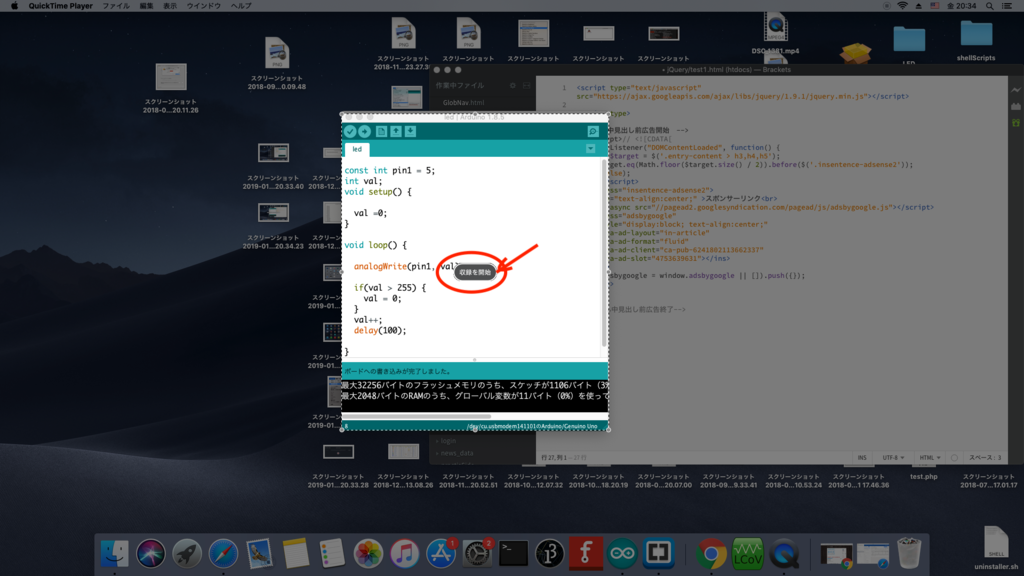Click the Wi-Fi status icon

903,6
